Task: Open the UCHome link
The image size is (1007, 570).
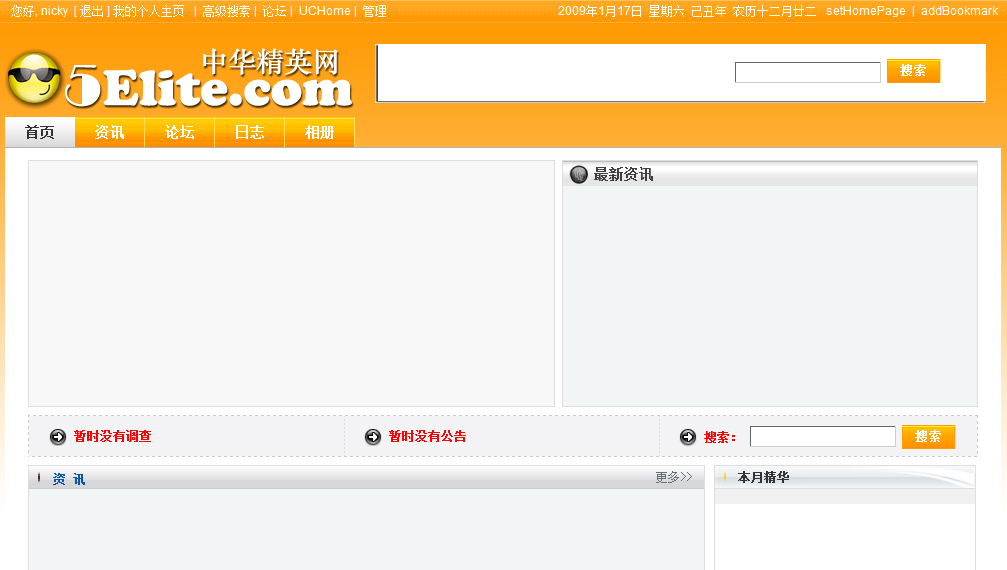Action: tap(324, 11)
